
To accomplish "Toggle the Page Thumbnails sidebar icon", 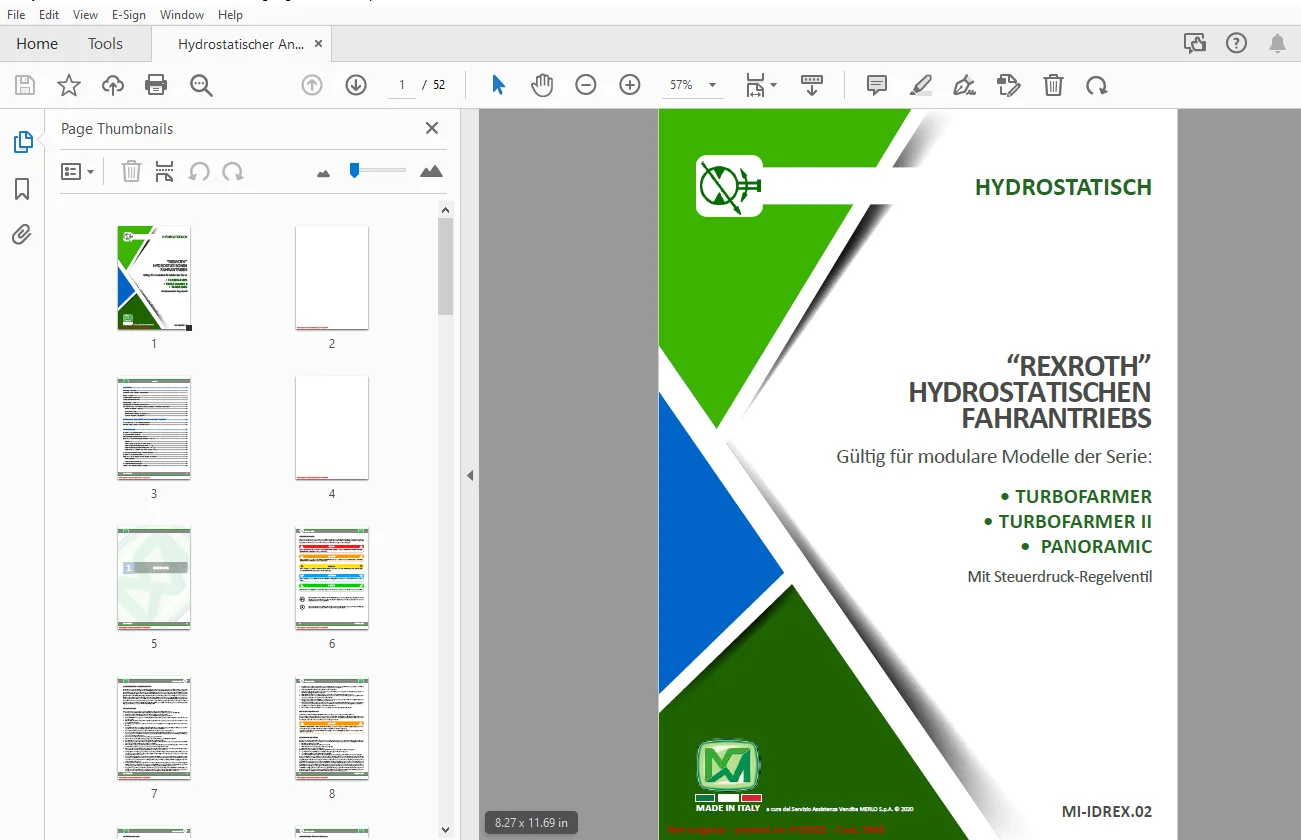I will [x=22, y=143].
